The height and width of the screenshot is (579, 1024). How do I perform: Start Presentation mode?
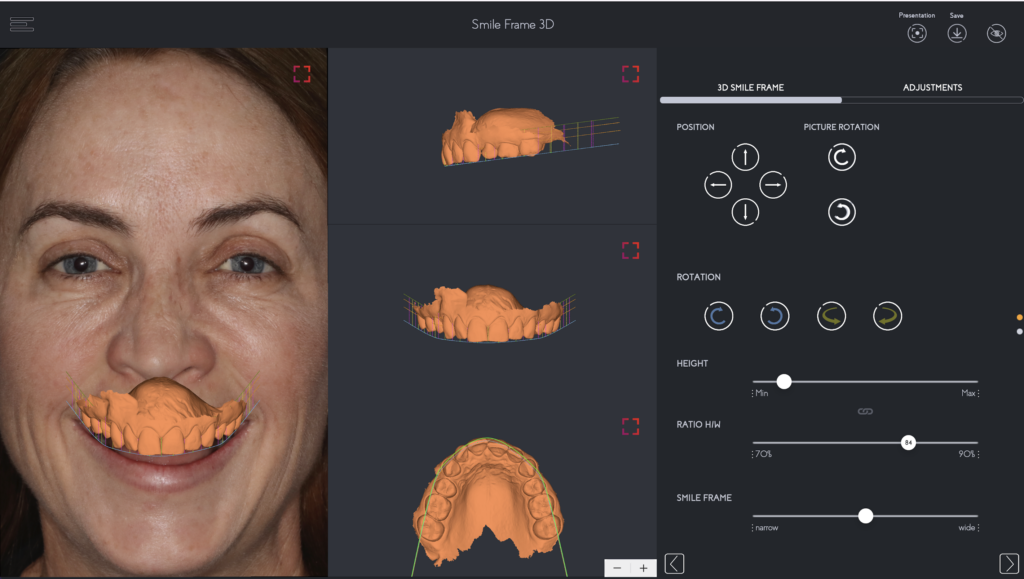(x=917, y=33)
